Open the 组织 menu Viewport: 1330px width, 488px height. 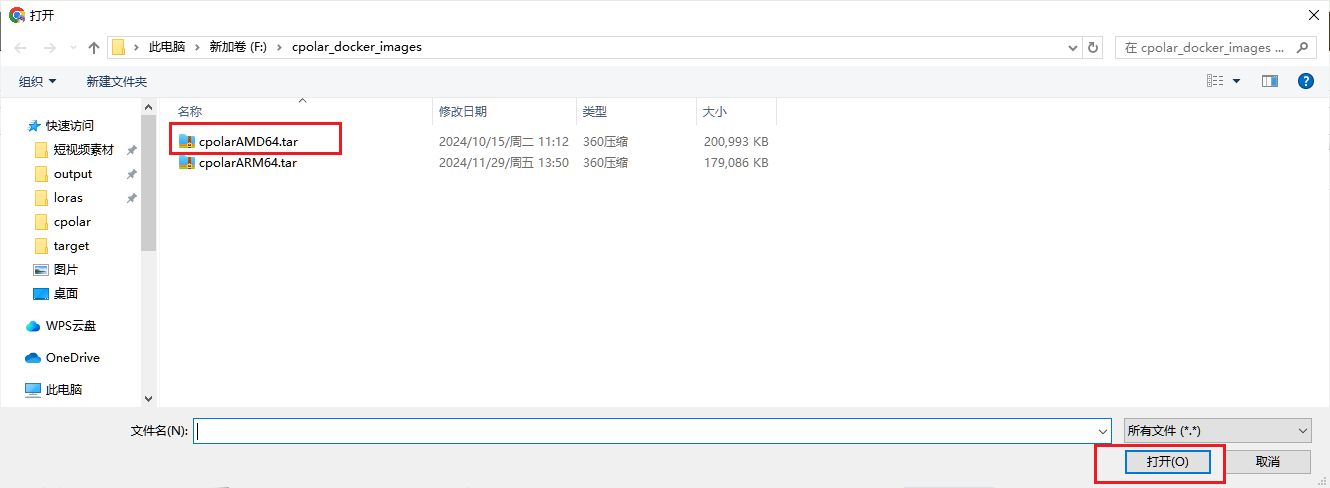coord(38,81)
